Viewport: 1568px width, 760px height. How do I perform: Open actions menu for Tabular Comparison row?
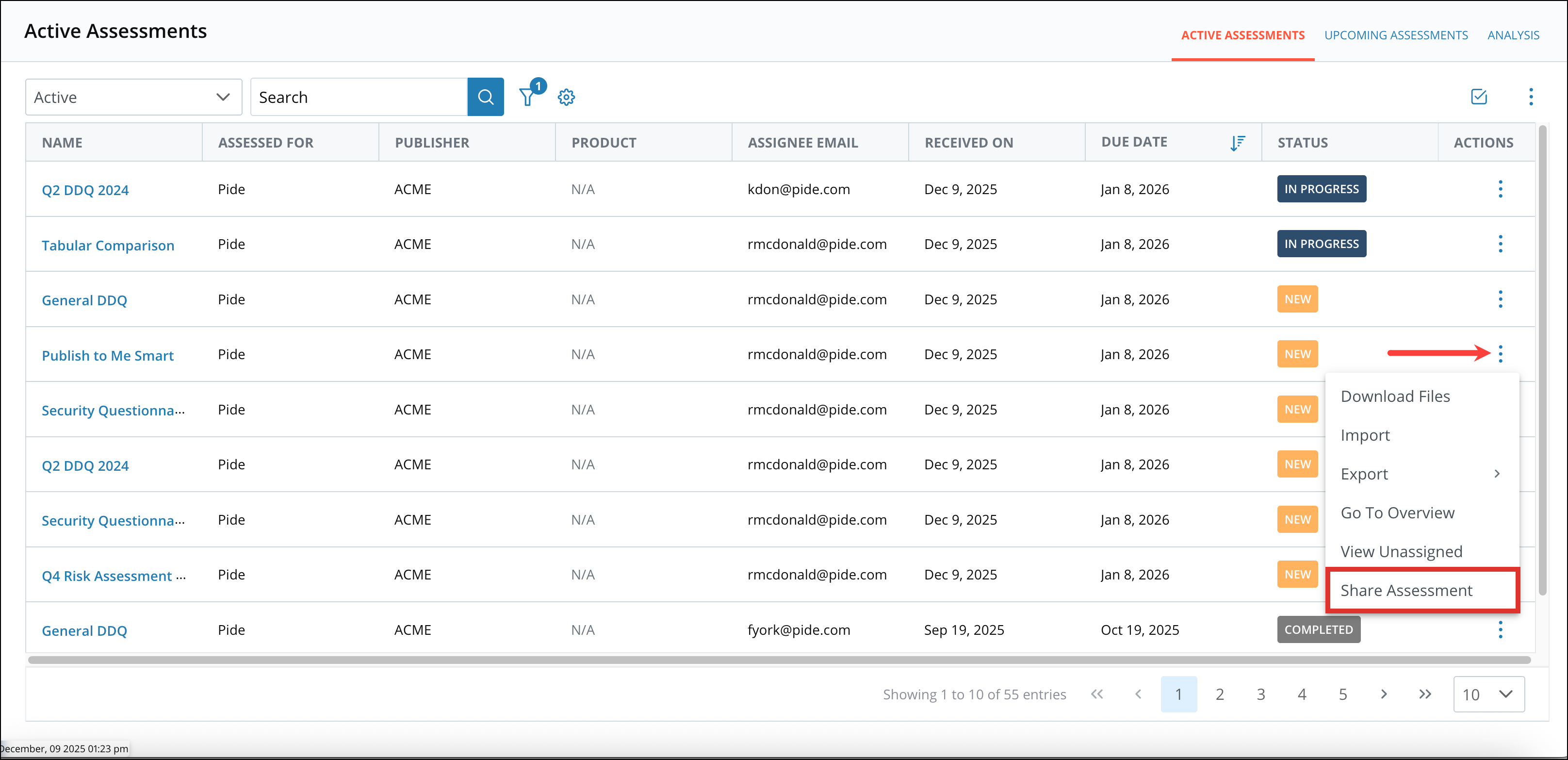pos(1500,244)
